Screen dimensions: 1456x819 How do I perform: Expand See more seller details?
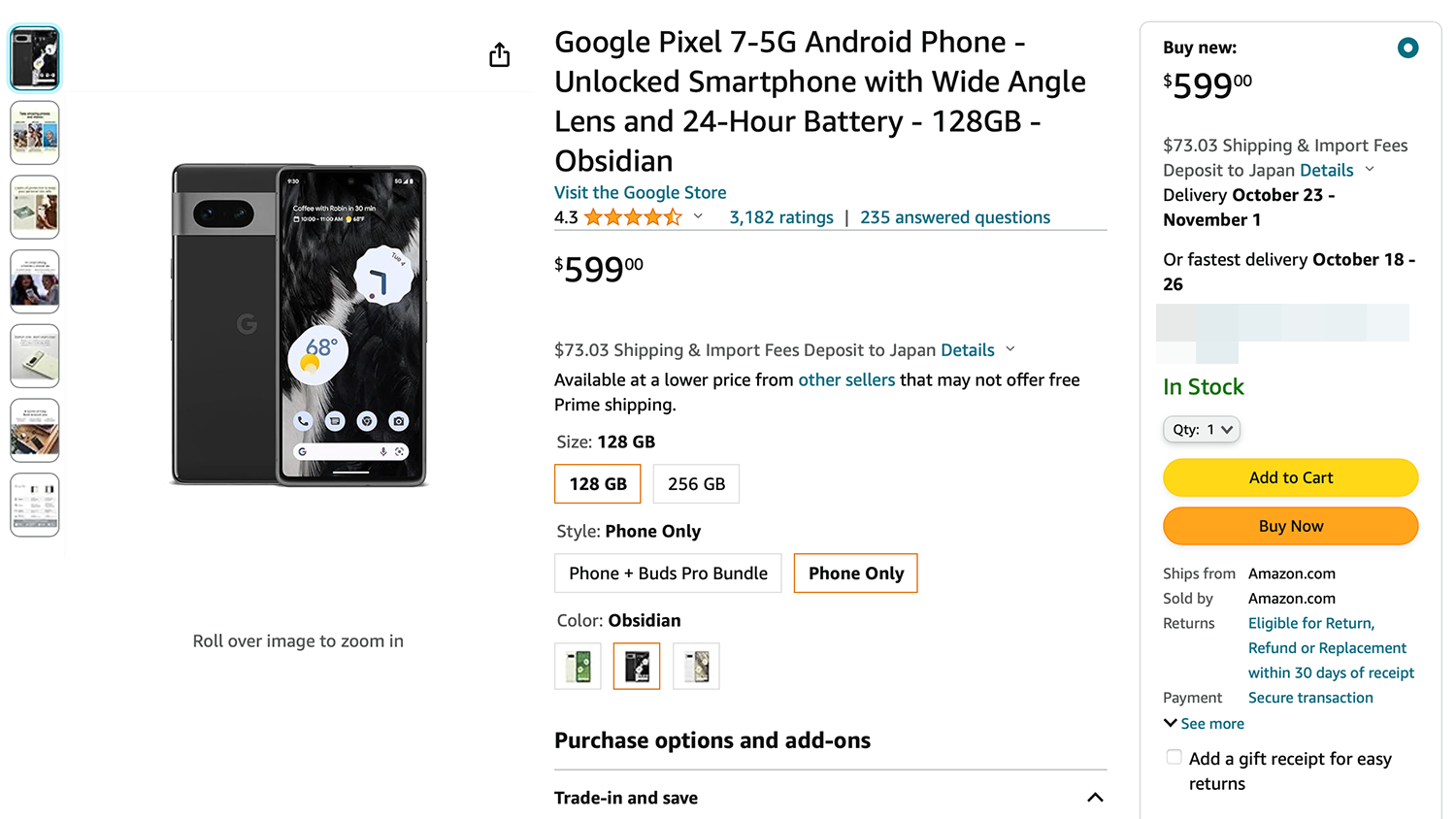point(1204,724)
